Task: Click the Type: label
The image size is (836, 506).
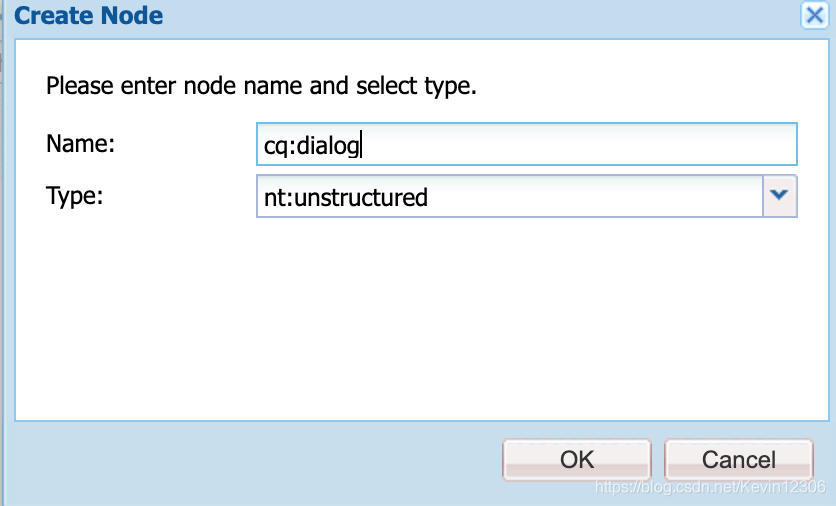Action: [x=75, y=196]
